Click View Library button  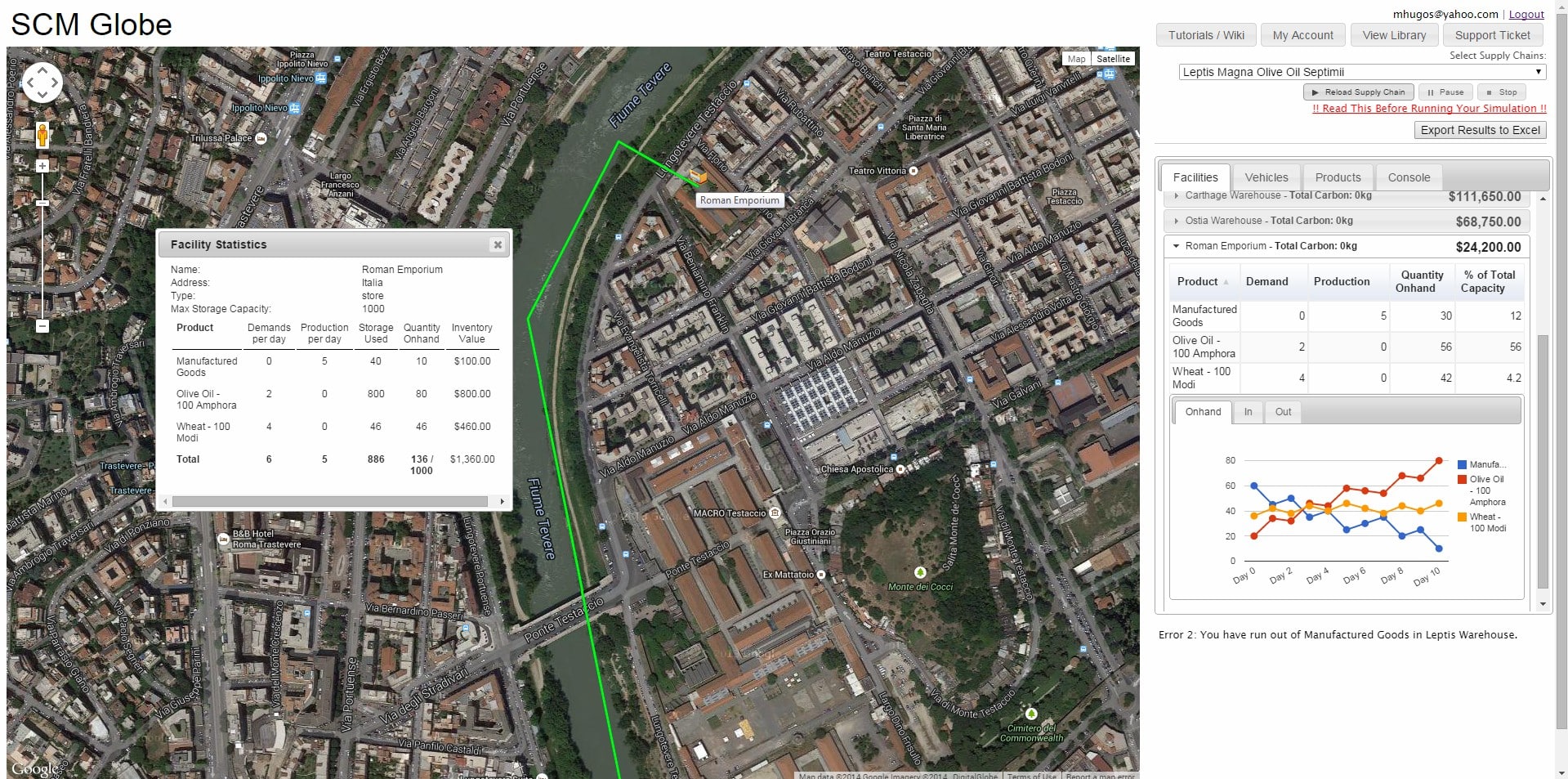point(1394,35)
